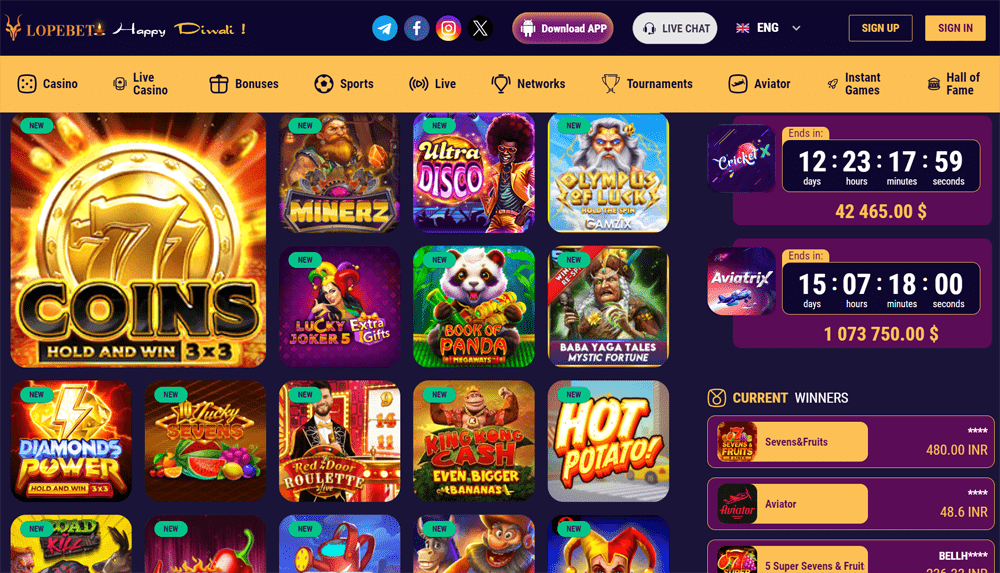The height and width of the screenshot is (573, 1000).
Task: Open the Telegram social icon
Action: tap(385, 29)
